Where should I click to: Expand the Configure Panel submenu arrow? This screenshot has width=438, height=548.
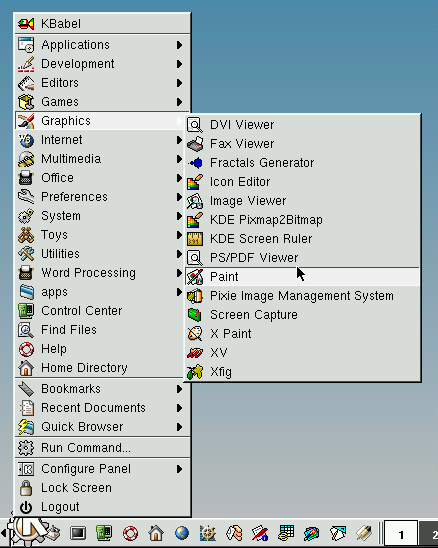click(179, 469)
